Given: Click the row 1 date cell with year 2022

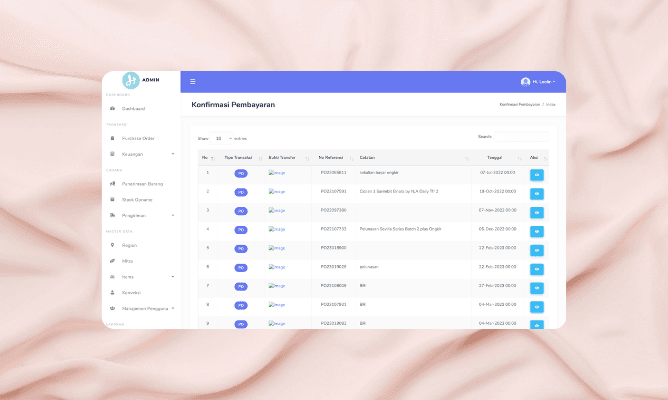Looking at the screenshot, I should pos(498,173).
